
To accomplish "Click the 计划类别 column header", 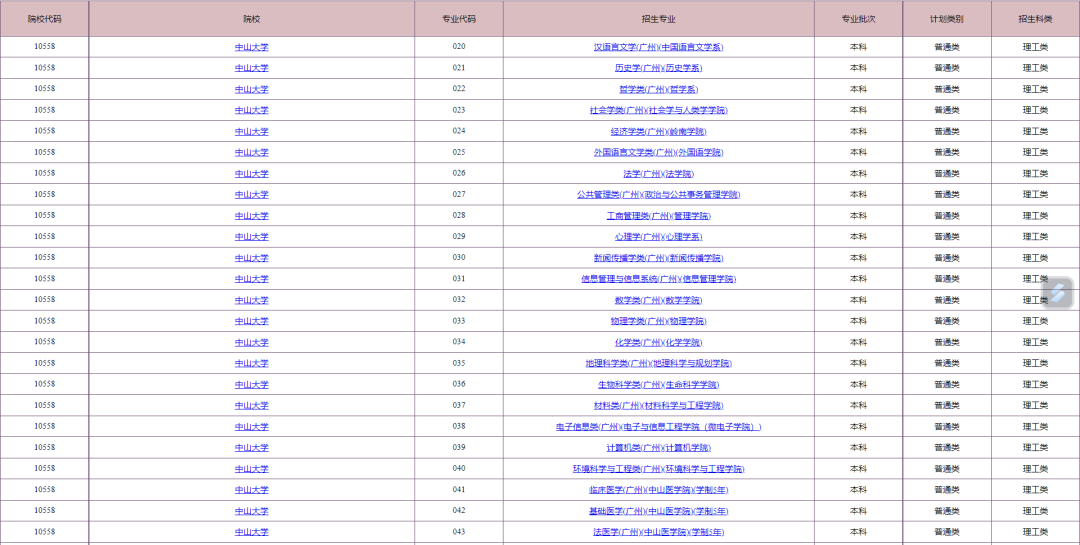I will 947,19.
